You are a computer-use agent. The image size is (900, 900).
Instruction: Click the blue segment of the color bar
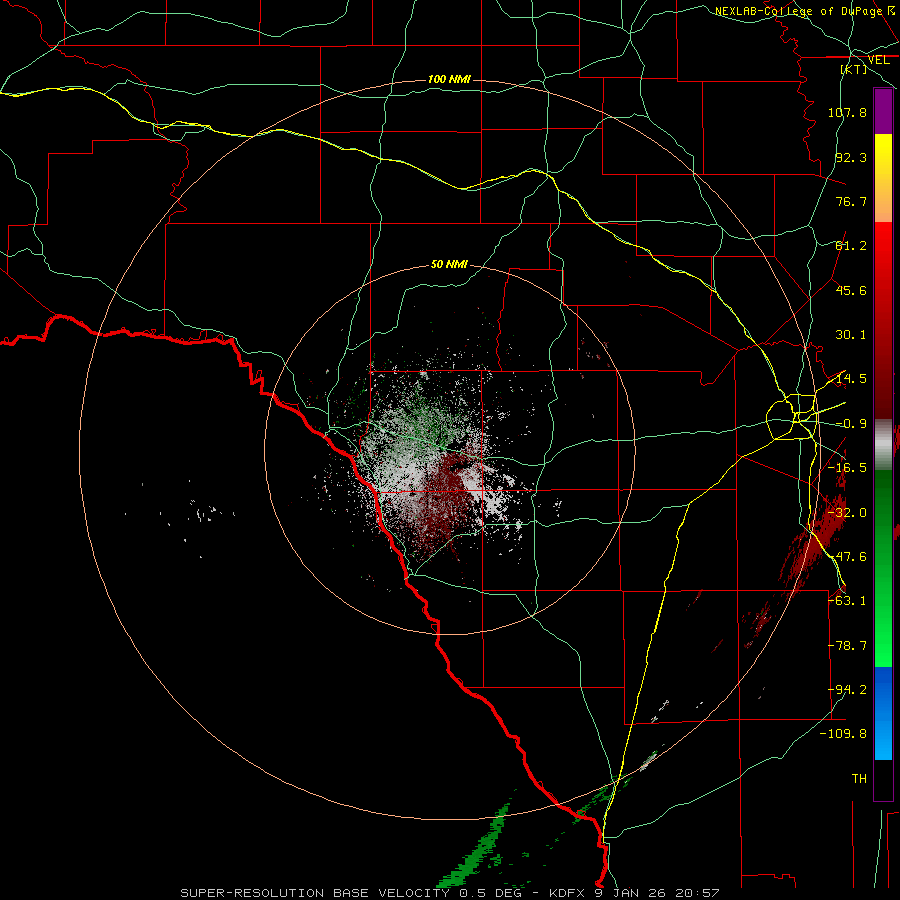[x=883, y=713]
